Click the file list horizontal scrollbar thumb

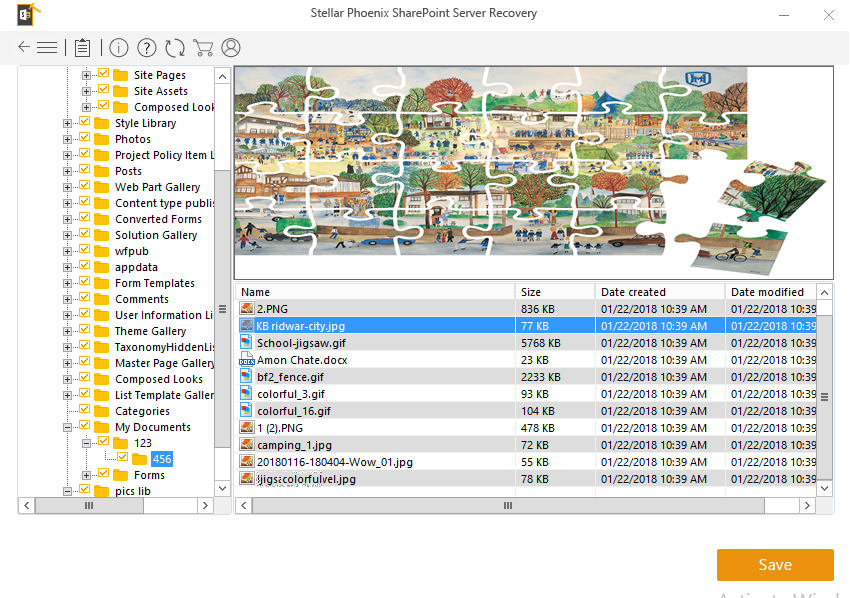(x=508, y=506)
